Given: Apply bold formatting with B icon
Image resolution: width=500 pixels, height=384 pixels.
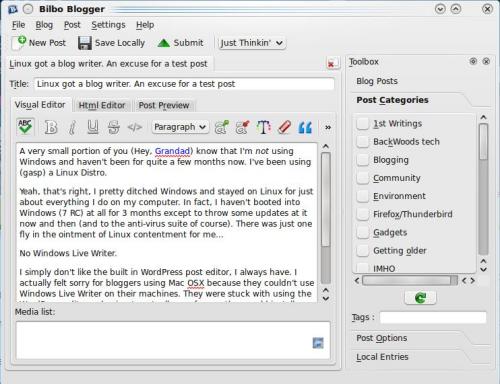Looking at the screenshot, I should point(51,127).
